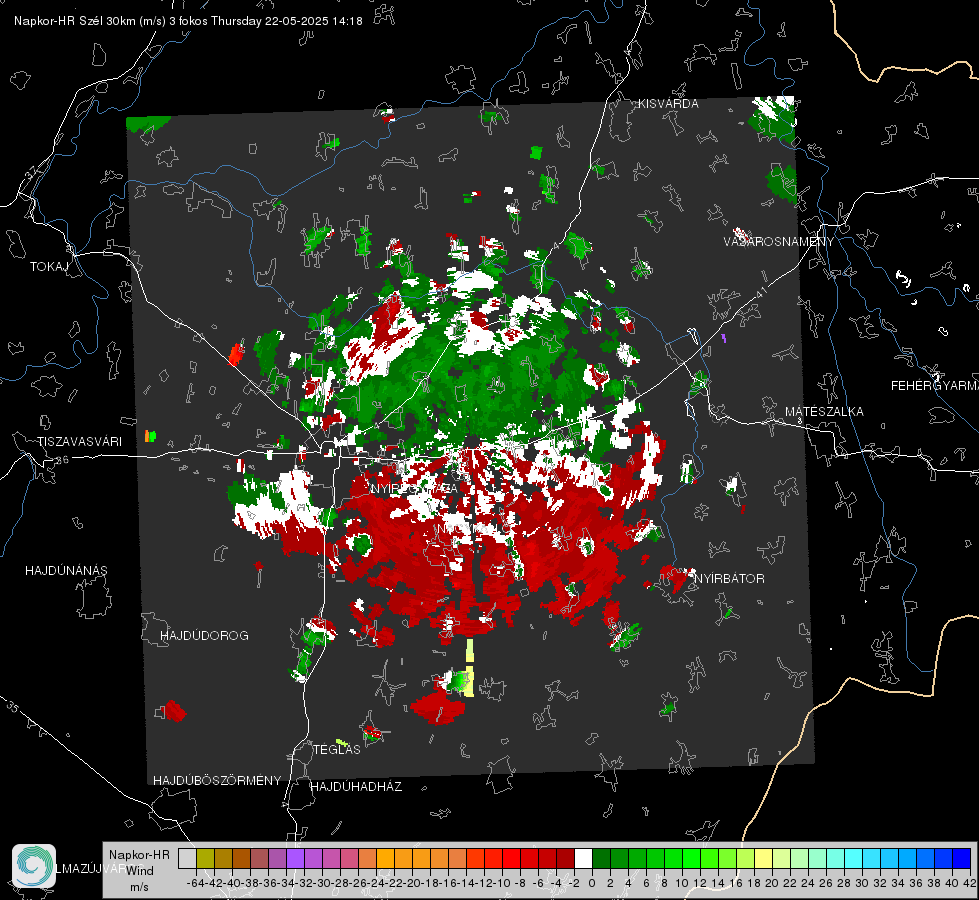Select the TOKAJ city label

(x=49, y=267)
